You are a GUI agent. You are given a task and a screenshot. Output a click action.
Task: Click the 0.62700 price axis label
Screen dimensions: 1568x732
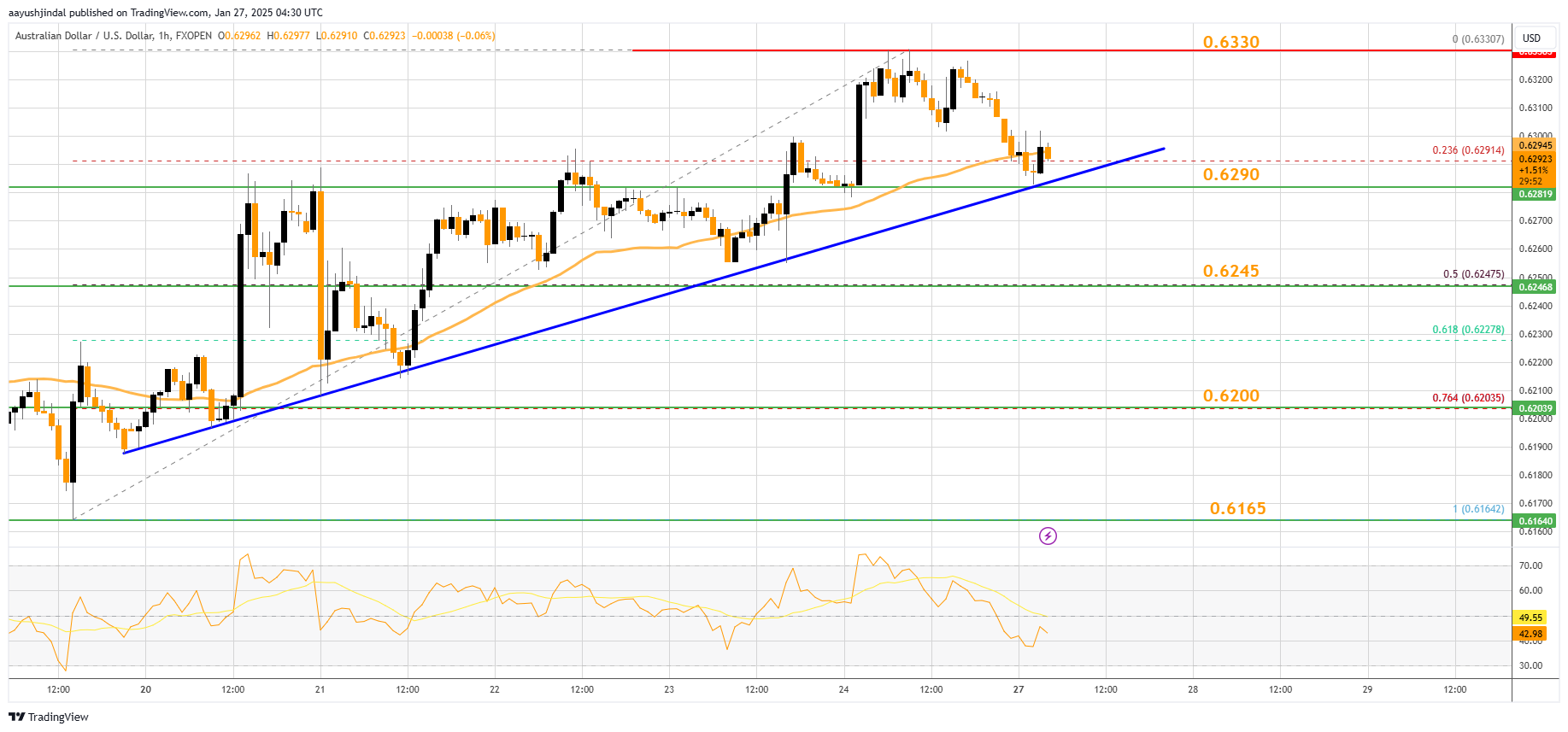point(1535,221)
